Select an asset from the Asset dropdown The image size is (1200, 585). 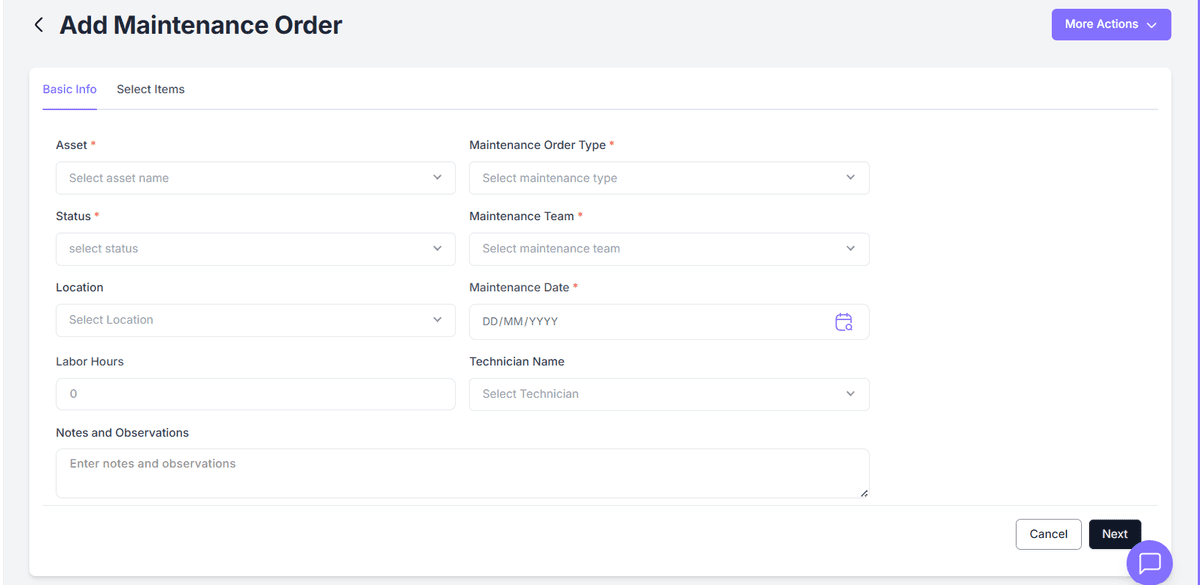point(255,177)
